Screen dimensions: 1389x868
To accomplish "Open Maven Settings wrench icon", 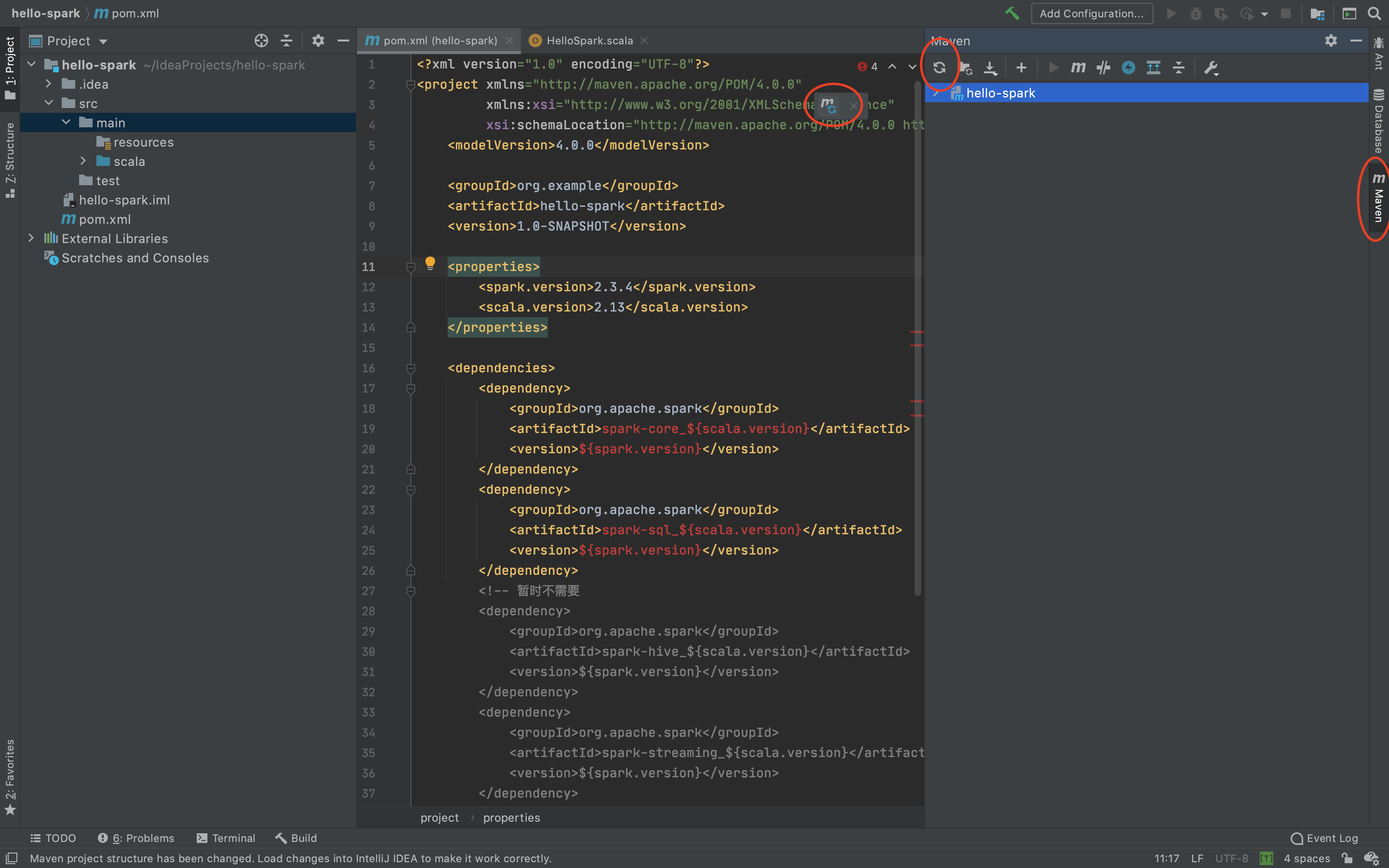I will point(1211,68).
